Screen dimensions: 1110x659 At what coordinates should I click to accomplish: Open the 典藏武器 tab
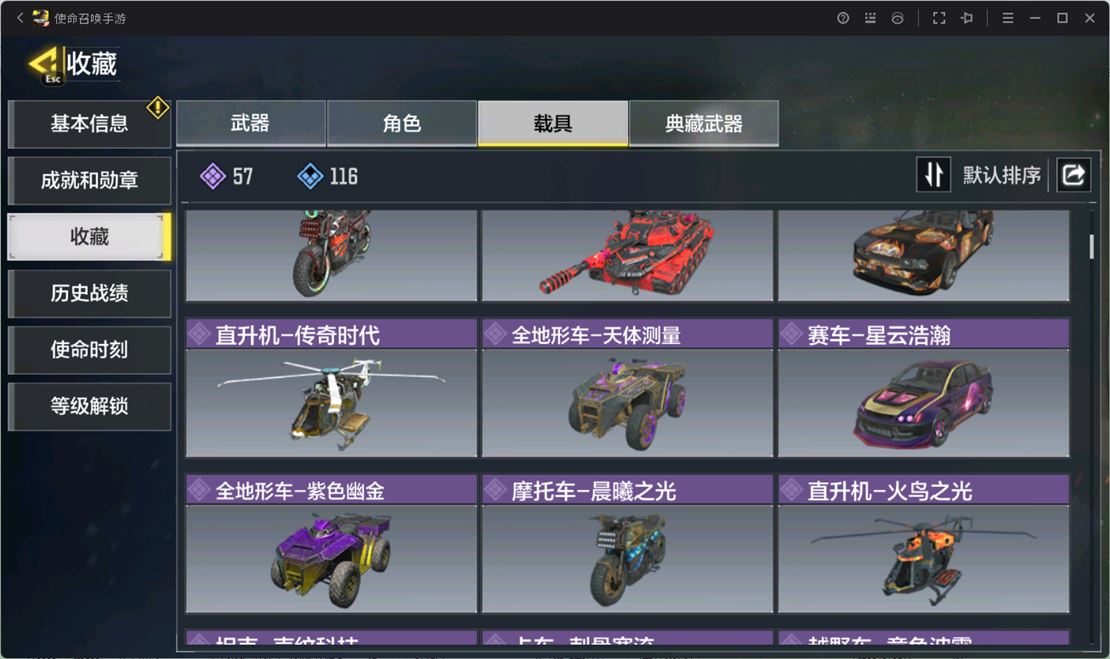pos(704,123)
